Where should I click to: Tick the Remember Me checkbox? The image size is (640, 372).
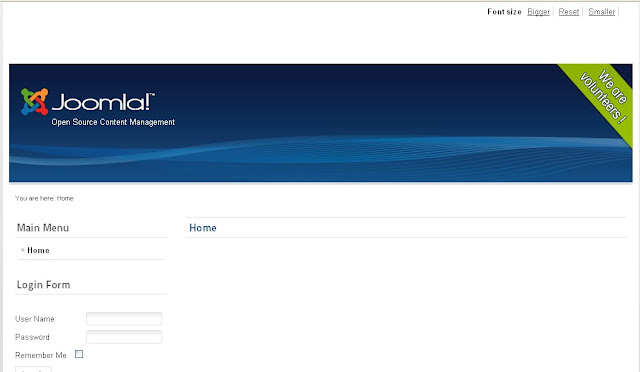click(x=79, y=354)
